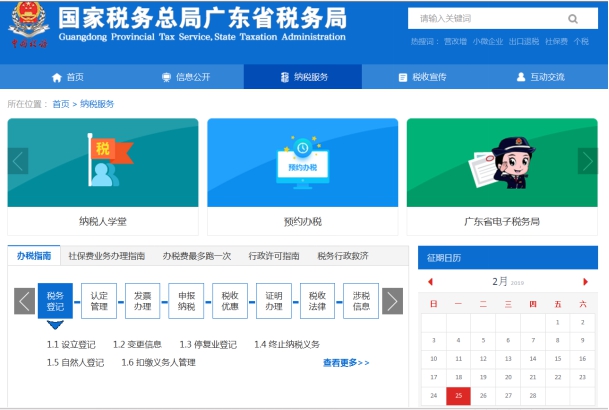This screenshot has height=410, width=609.
Task: Open the 纳税人学堂 banner image
Action: tap(102, 162)
